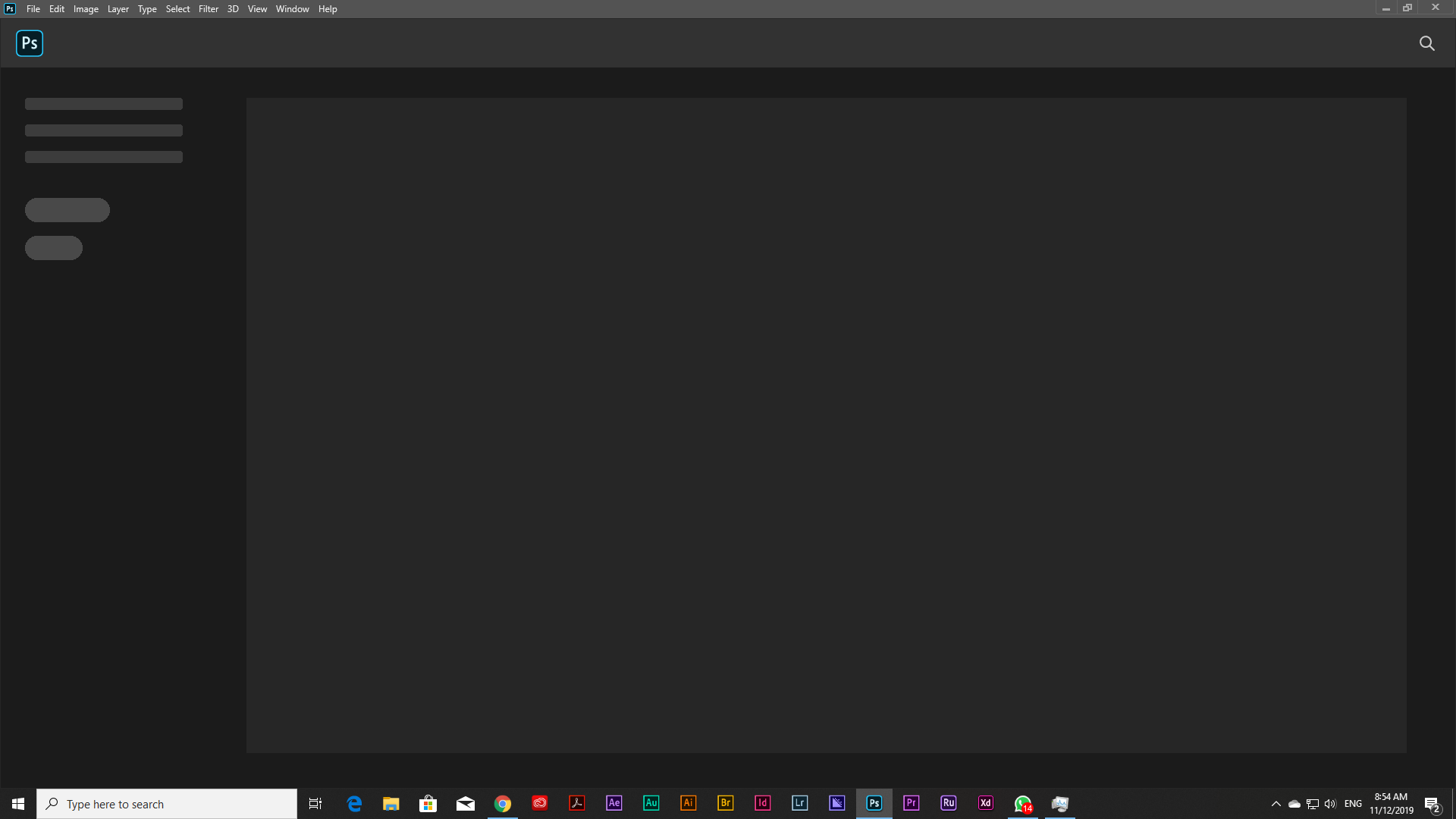Switch the ENG input language
This screenshot has height=819, width=1456.
(1354, 804)
